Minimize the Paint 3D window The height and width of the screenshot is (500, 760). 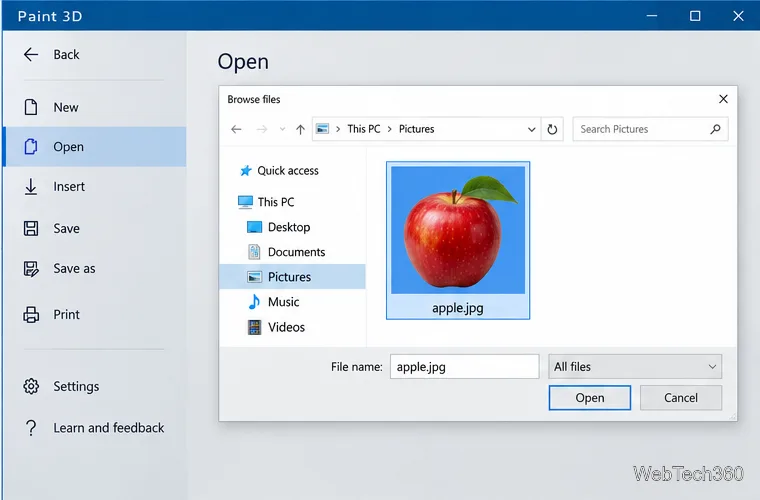click(652, 16)
